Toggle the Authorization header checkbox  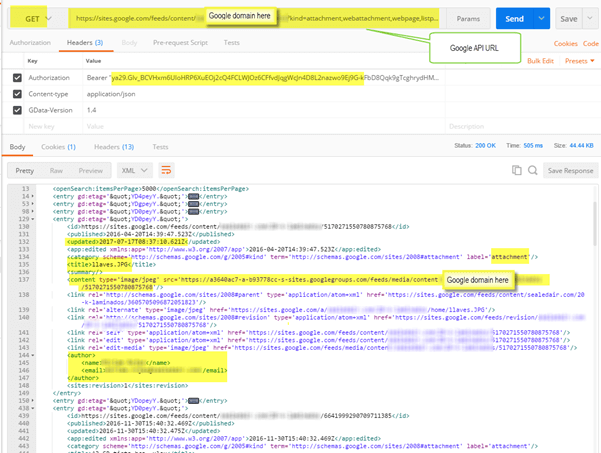tap(16, 77)
